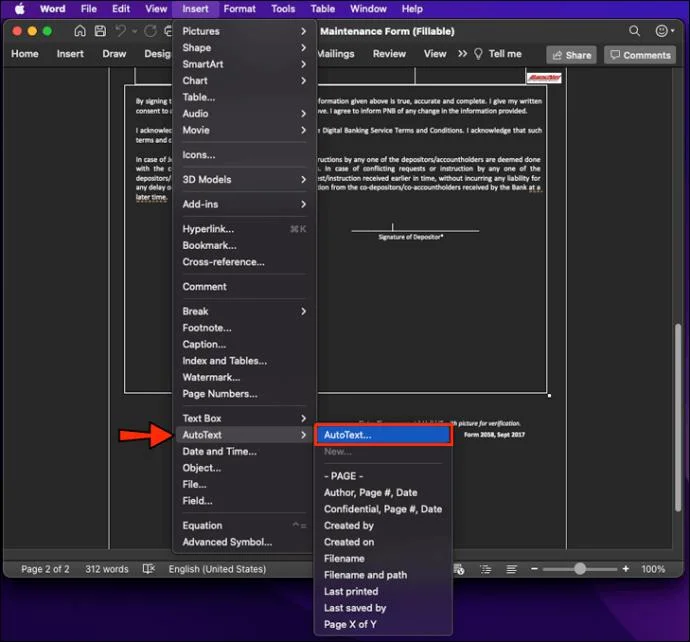Switch to Draft view icon in status bar
The image size is (690, 642).
tap(511, 569)
